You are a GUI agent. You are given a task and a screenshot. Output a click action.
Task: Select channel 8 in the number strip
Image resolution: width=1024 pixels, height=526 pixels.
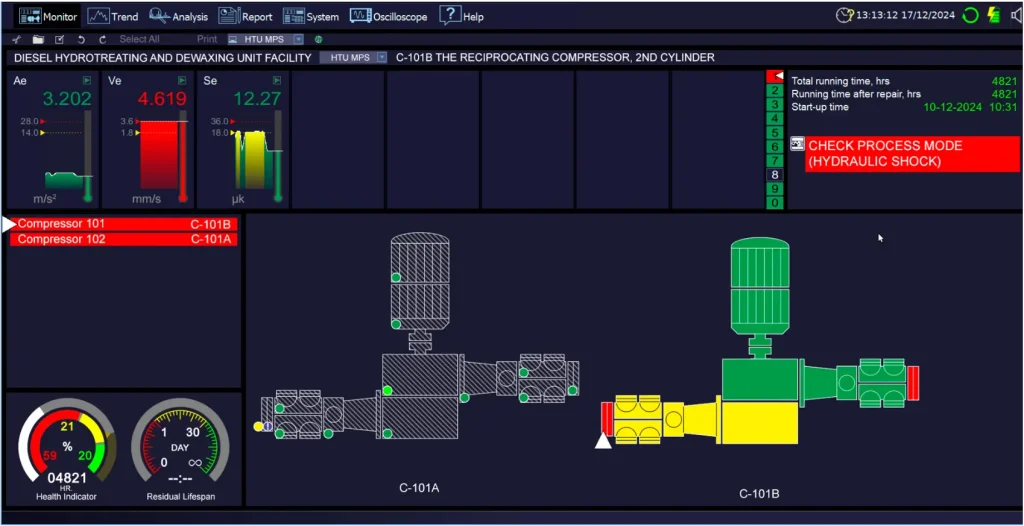point(774,175)
